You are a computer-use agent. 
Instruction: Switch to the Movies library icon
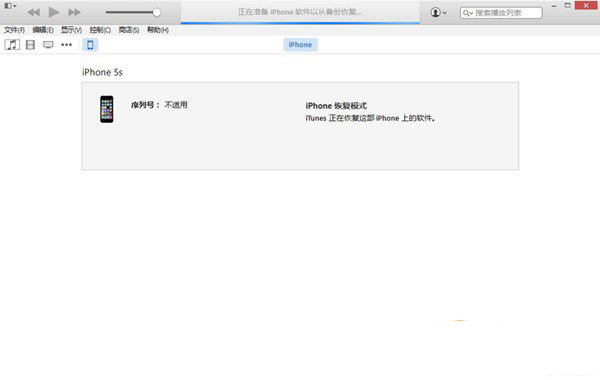30,45
